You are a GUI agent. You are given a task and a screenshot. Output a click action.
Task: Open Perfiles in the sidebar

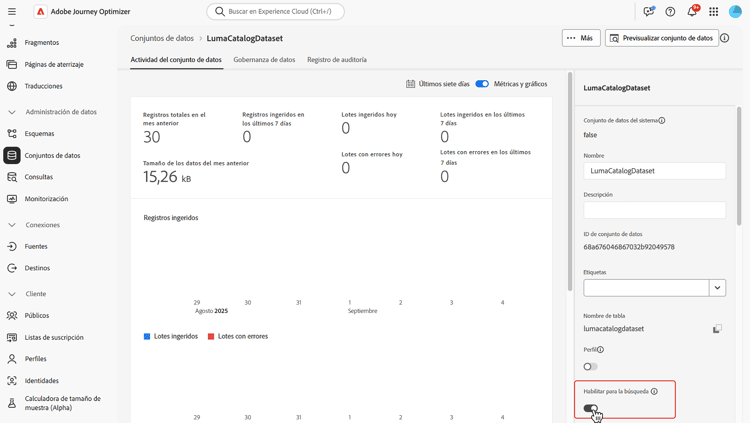(35, 359)
